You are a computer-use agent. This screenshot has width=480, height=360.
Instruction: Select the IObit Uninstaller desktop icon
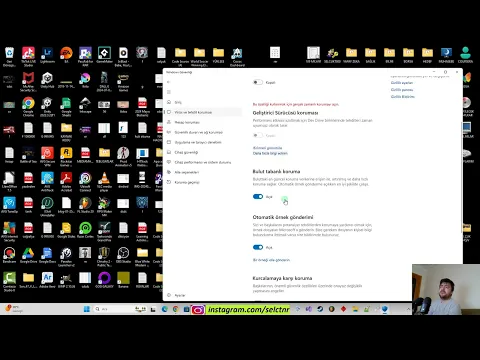(x=47, y=207)
